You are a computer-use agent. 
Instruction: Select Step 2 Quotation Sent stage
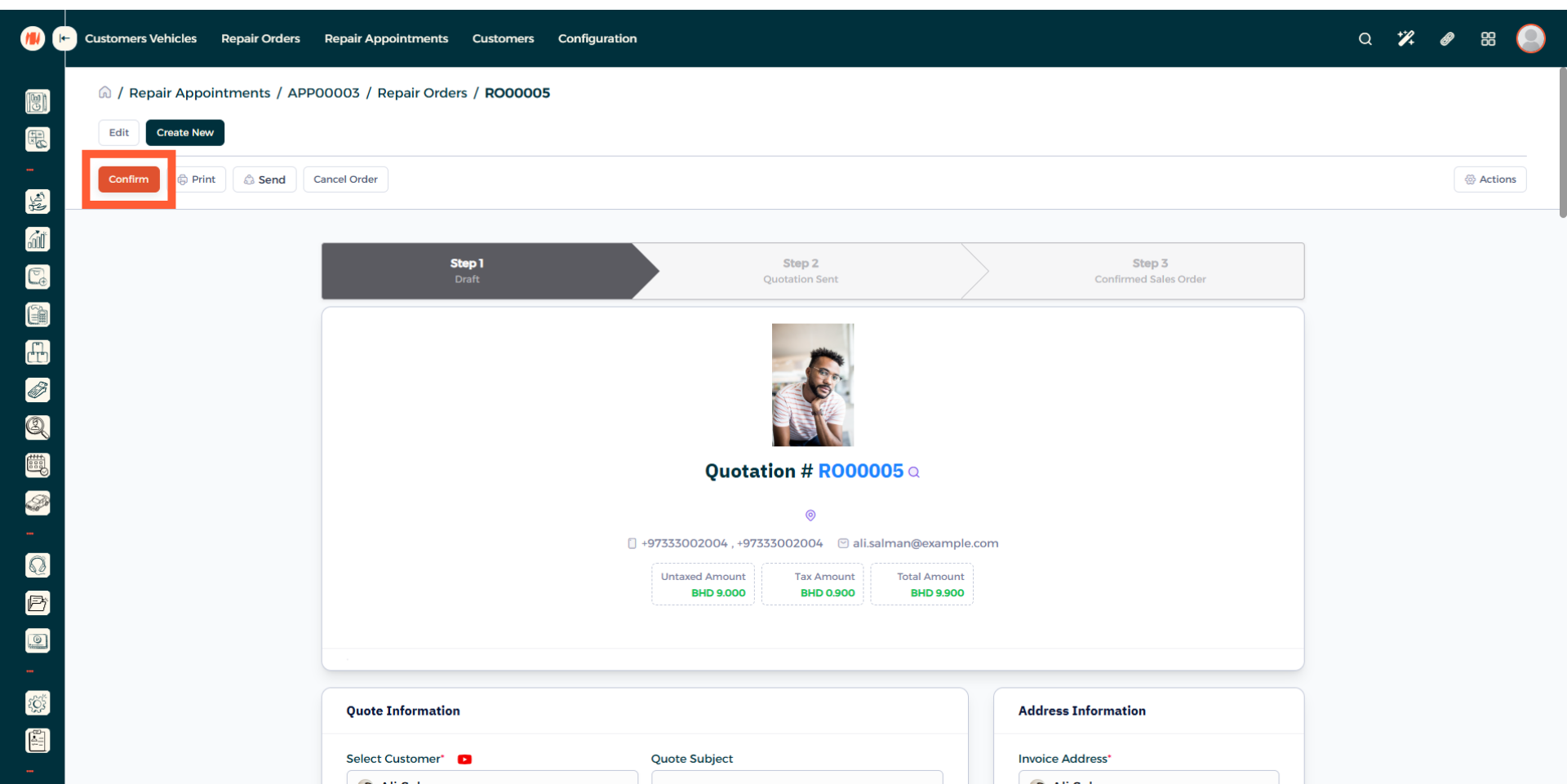point(800,271)
